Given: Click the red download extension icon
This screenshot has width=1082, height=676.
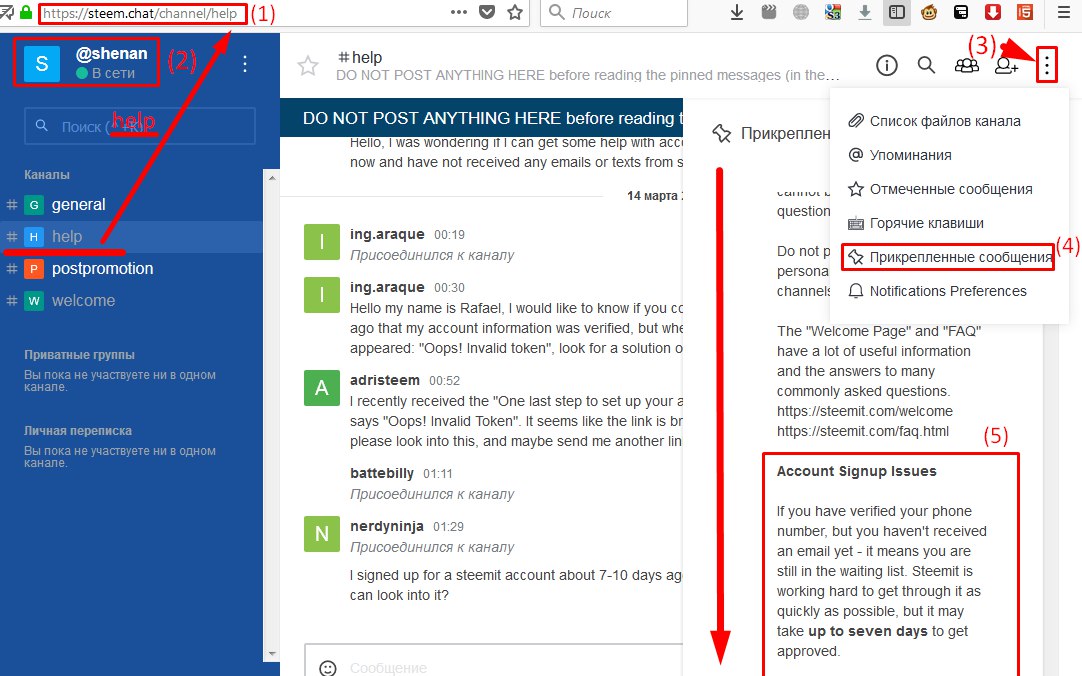Looking at the screenshot, I should pos(992,12).
